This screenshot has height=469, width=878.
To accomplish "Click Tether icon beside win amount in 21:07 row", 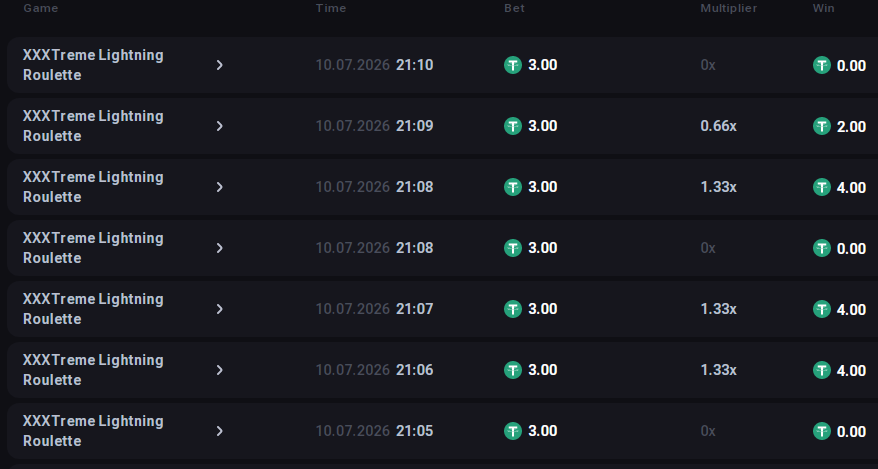I will coord(822,309).
